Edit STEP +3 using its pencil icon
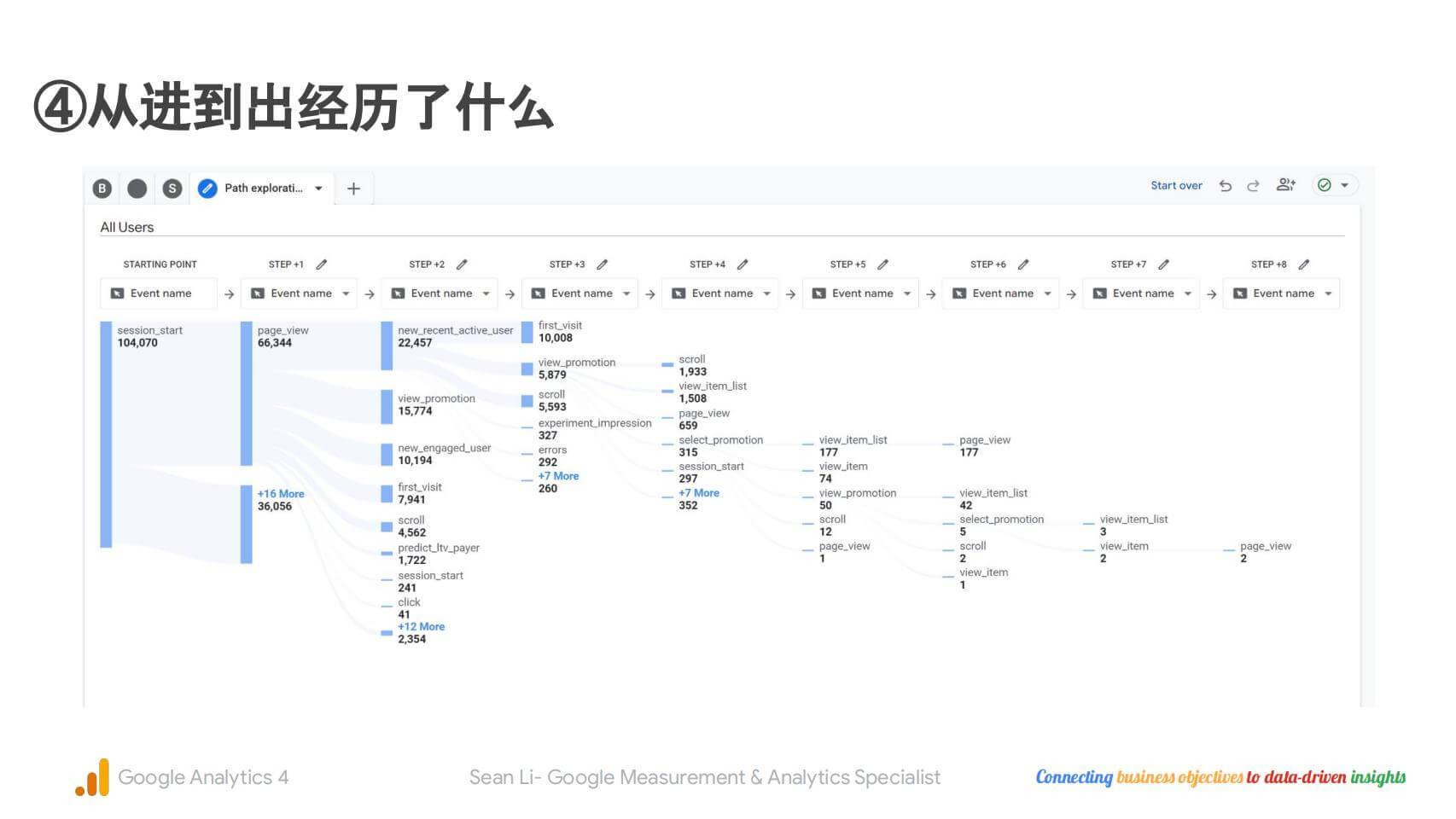The image size is (1456, 819). click(x=603, y=264)
